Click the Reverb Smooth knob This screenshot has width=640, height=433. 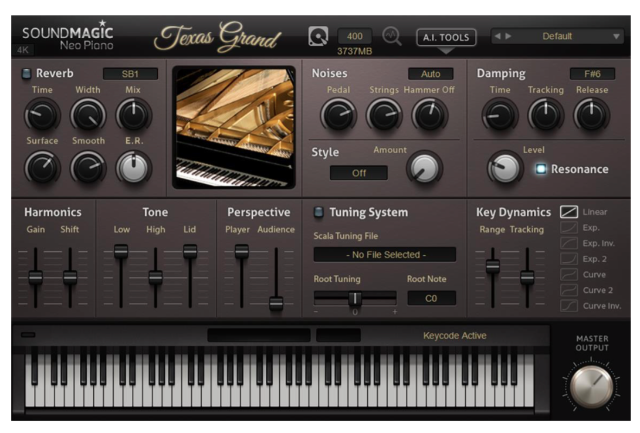pyautogui.click(x=88, y=167)
